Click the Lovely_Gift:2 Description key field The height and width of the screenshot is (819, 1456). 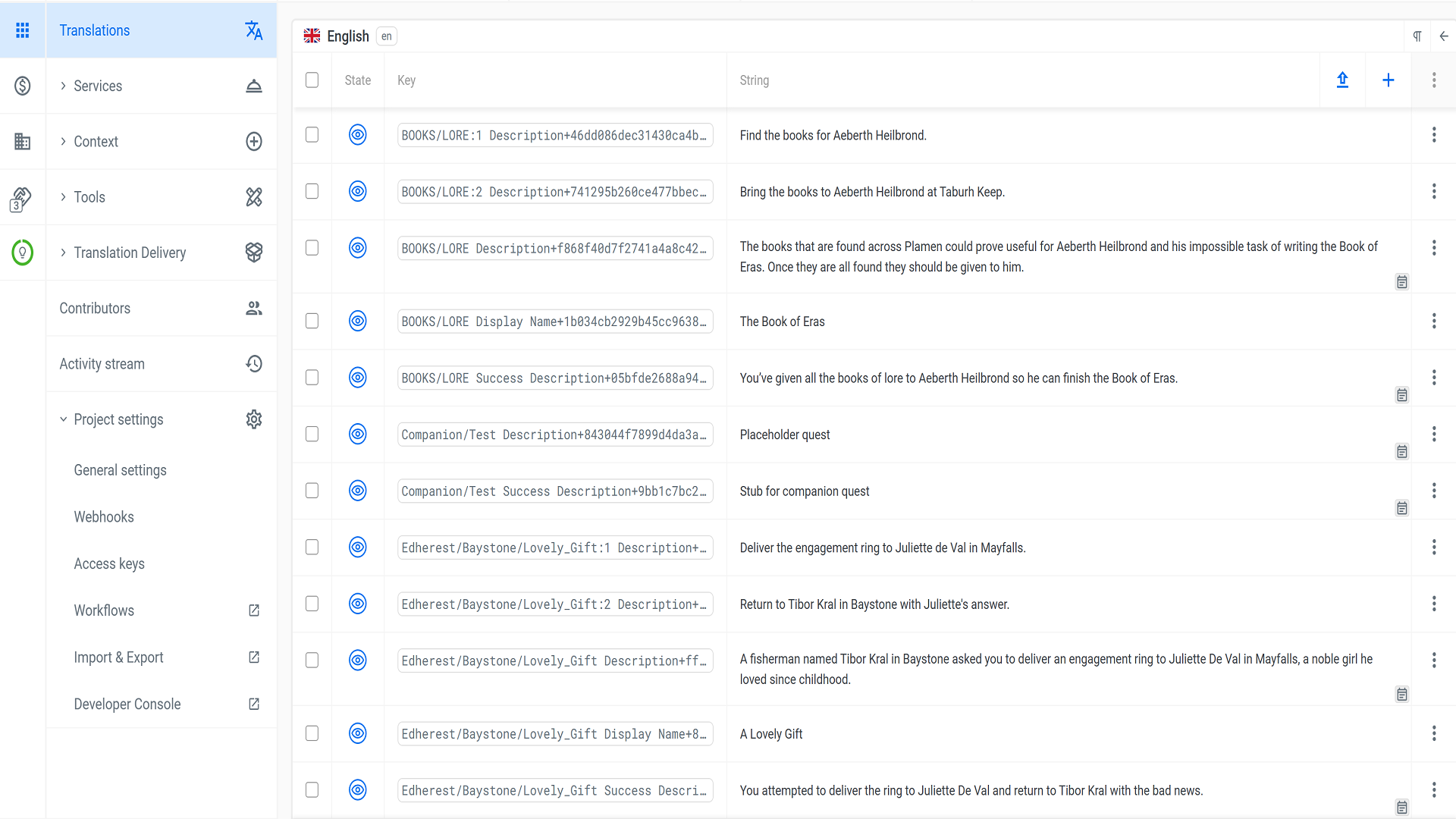click(x=555, y=604)
